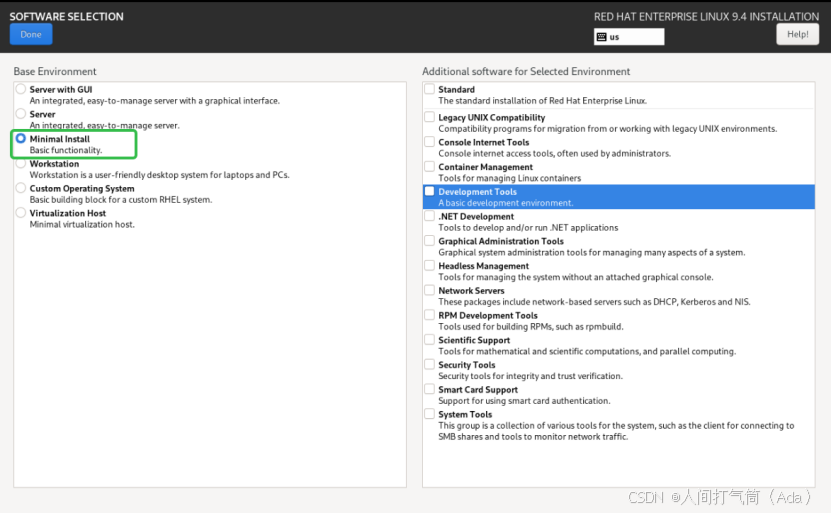Tick the Network Servers checkbox

(x=429, y=290)
